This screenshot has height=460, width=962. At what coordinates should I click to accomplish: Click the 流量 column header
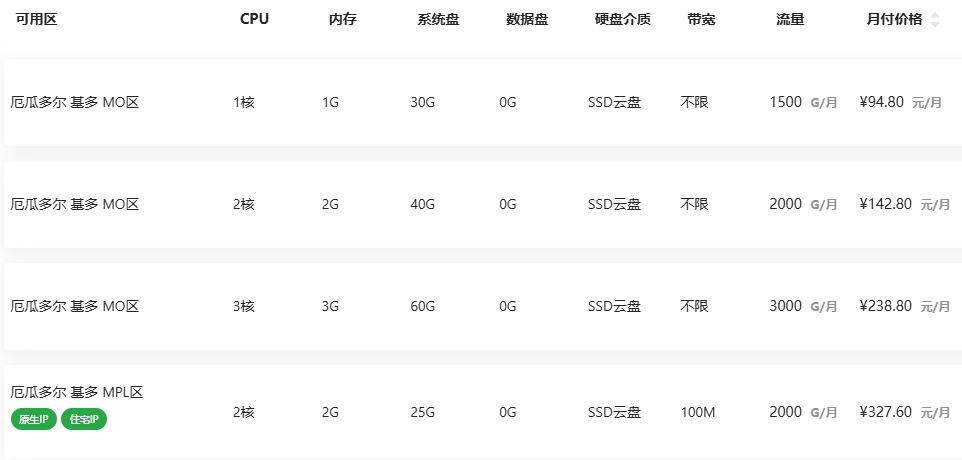coord(790,19)
